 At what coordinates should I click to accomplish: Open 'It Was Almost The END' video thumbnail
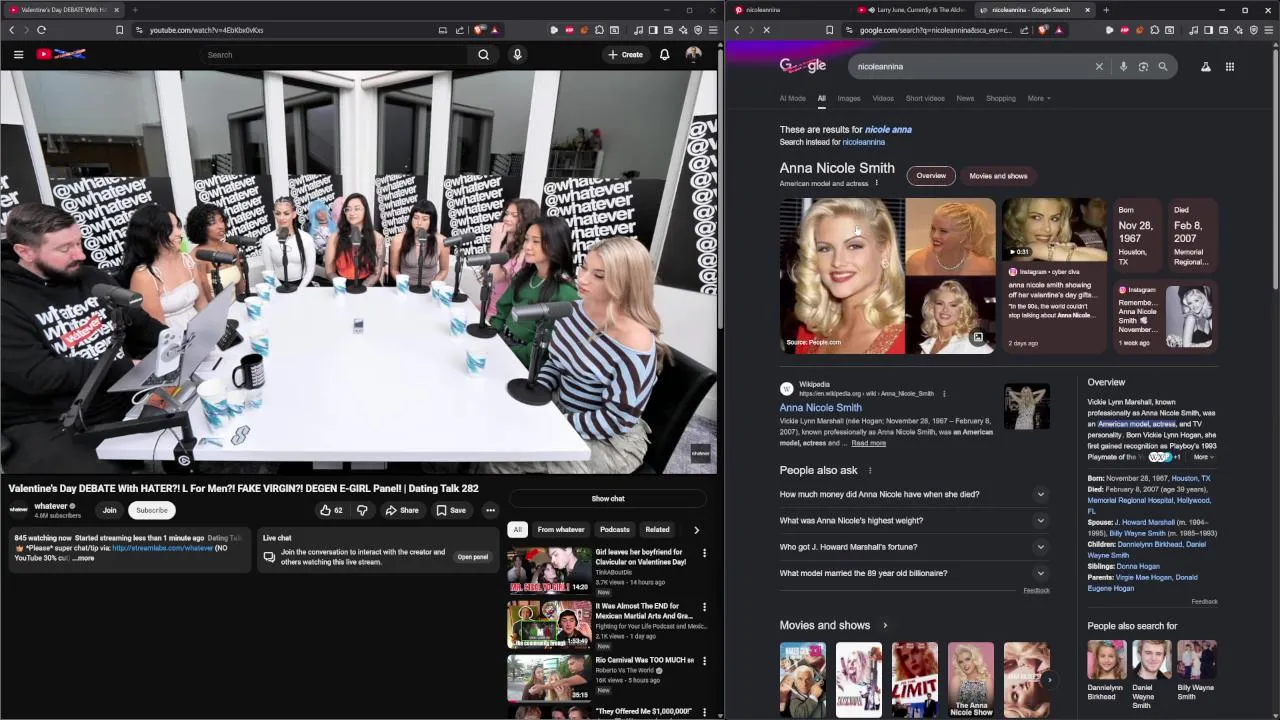coord(549,625)
